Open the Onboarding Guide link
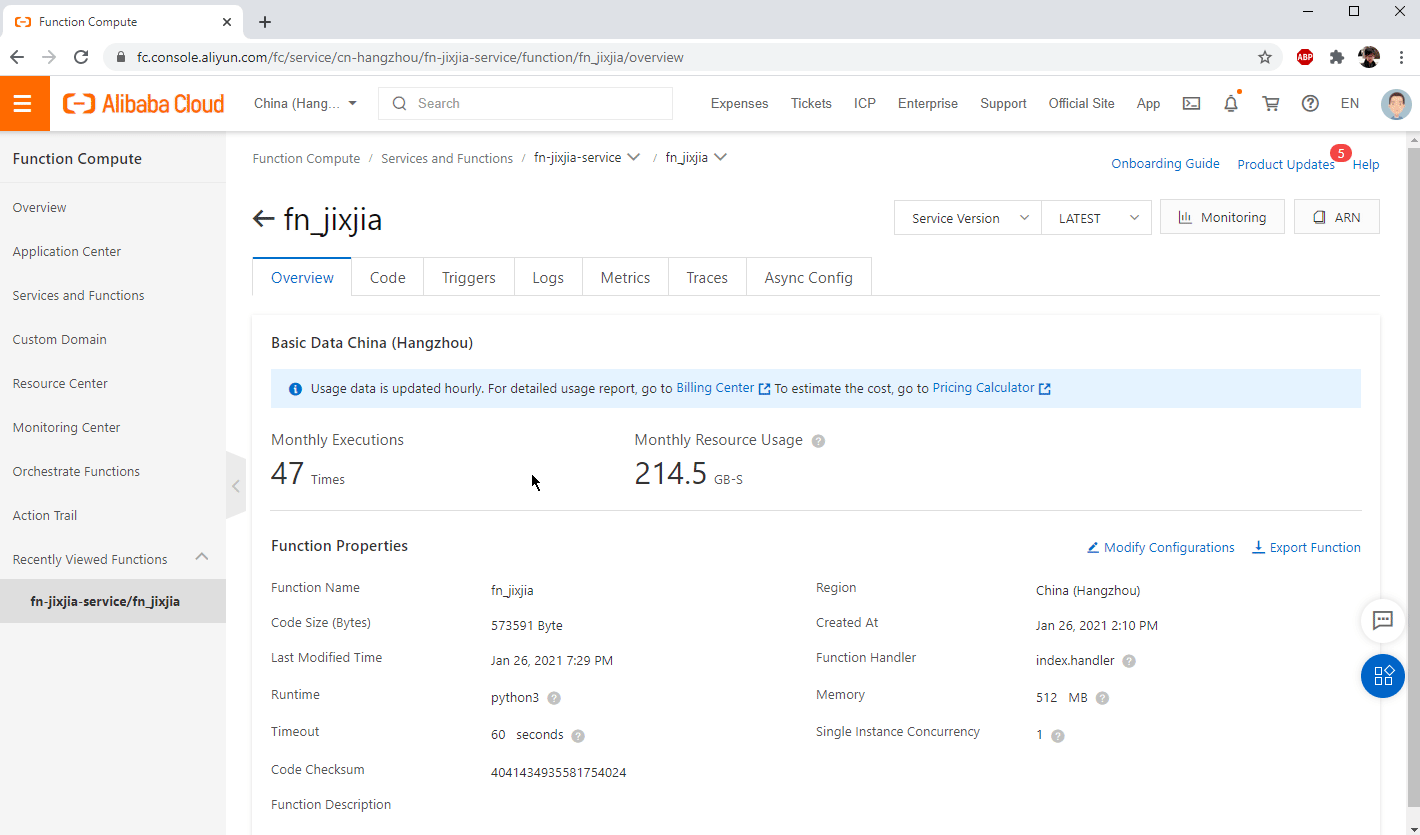 pyautogui.click(x=1165, y=163)
